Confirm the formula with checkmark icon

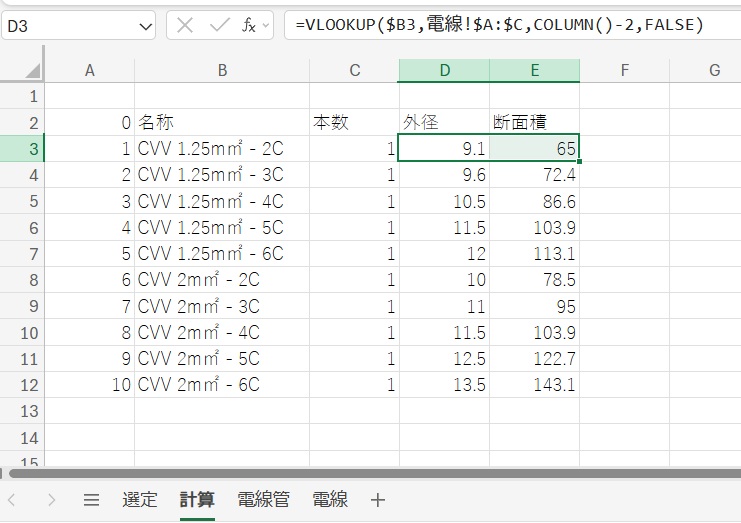coord(219,25)
